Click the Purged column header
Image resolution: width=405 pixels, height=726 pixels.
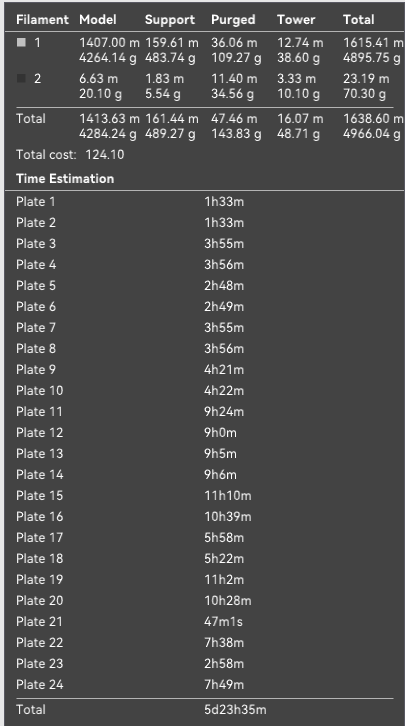coord(233,20)
